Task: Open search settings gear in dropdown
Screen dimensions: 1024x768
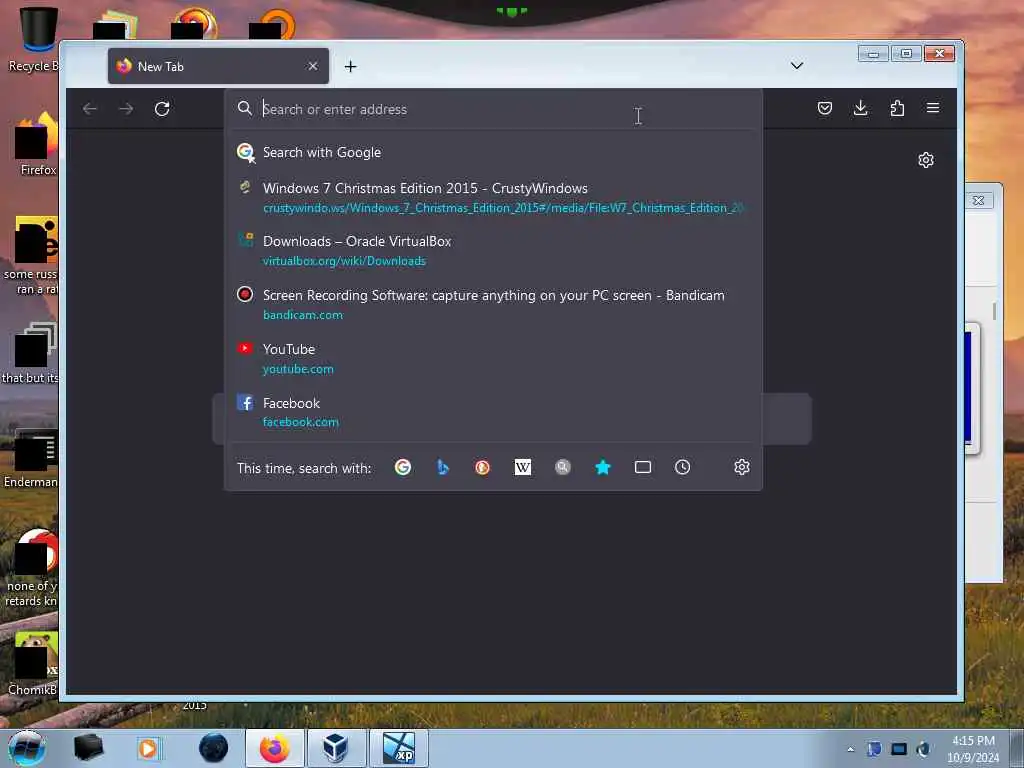Action: click(741, 468)
